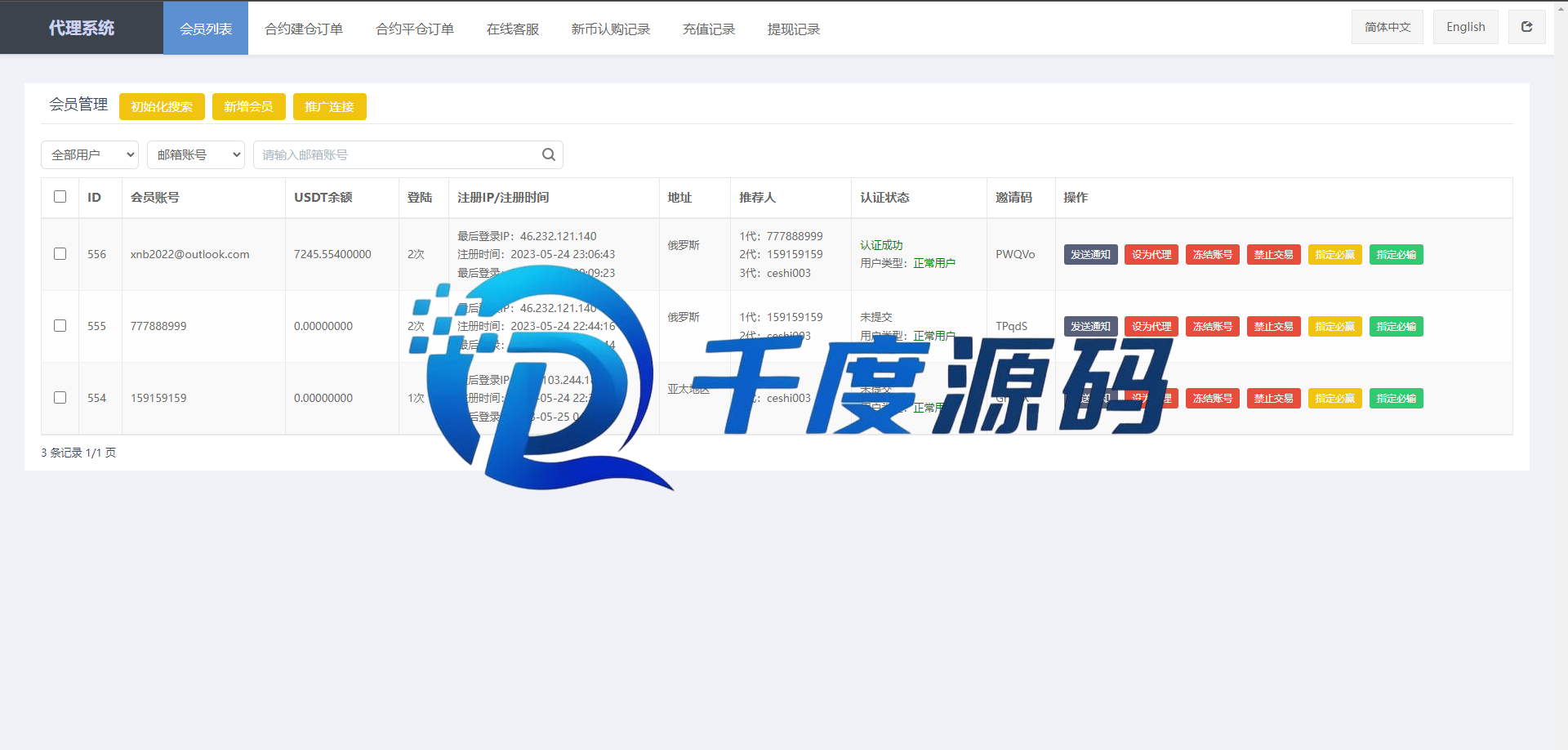Click the '3 条记录 1/1 页' pagination text

(x=78, y=453)
